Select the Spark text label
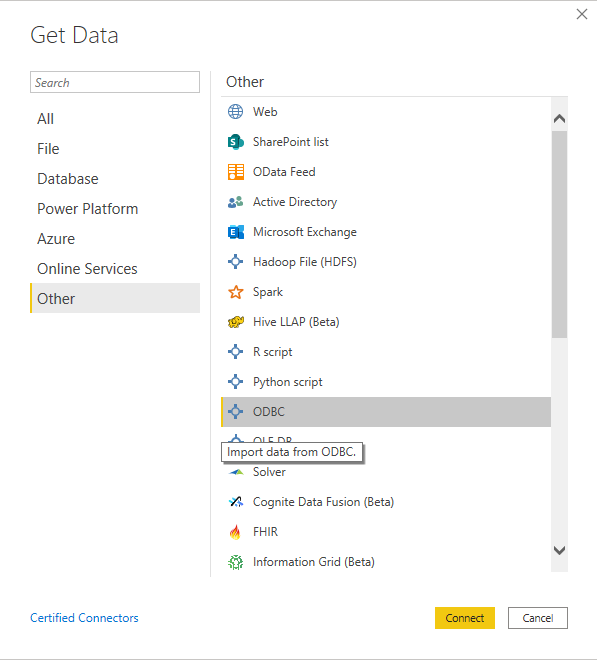This screenshot has width=597, height=663. point(268,292)
